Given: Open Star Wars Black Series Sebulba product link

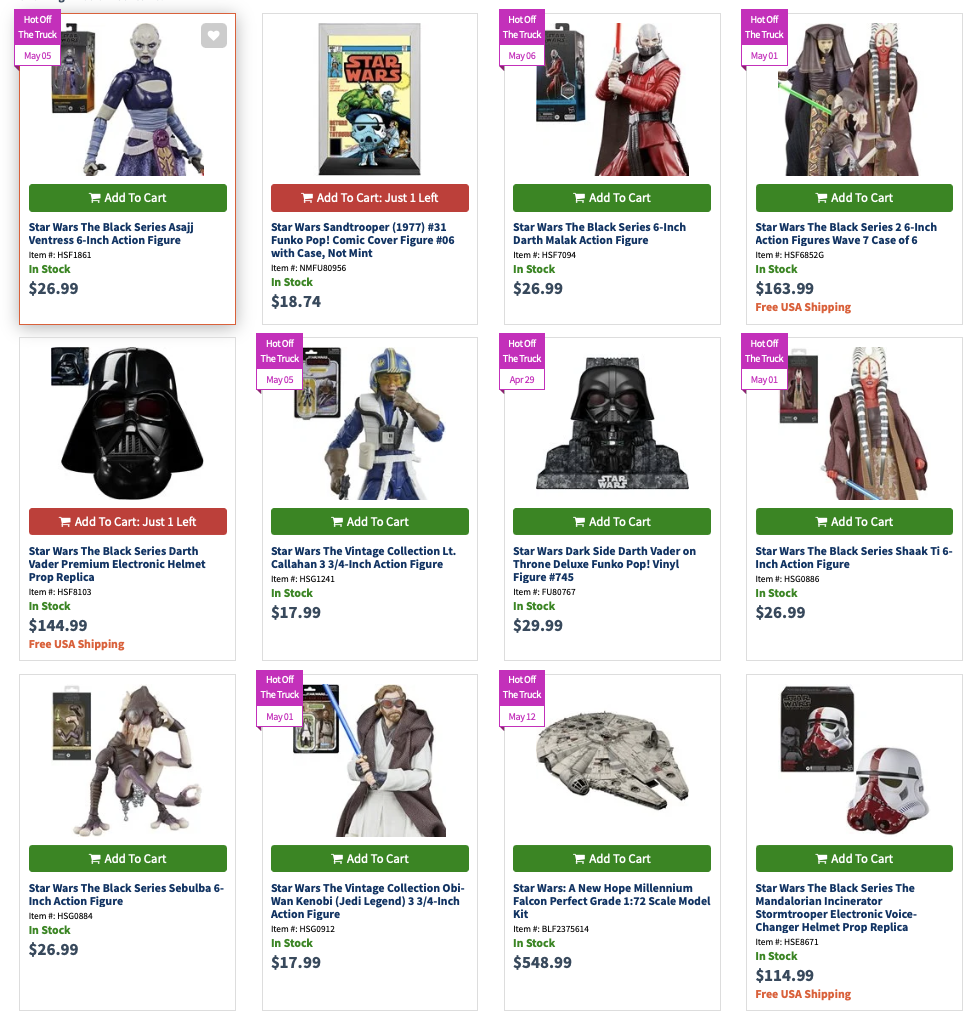Looking at the screenshot, I should 126,895.
